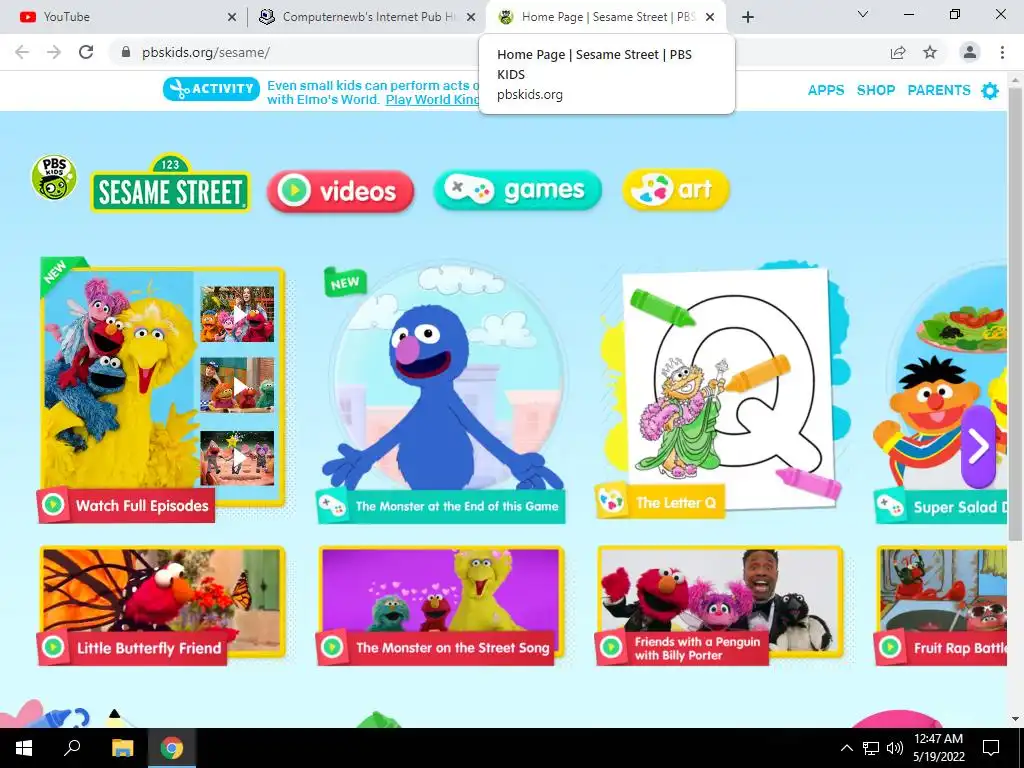1024x768 pixels.
Task: Open Watch Full Episodes card
Action: tap(162, 390)
